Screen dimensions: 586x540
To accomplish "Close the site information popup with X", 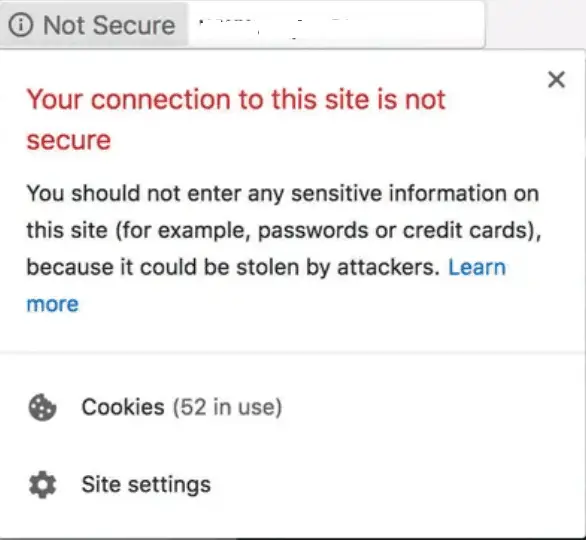I will point(556,79).
